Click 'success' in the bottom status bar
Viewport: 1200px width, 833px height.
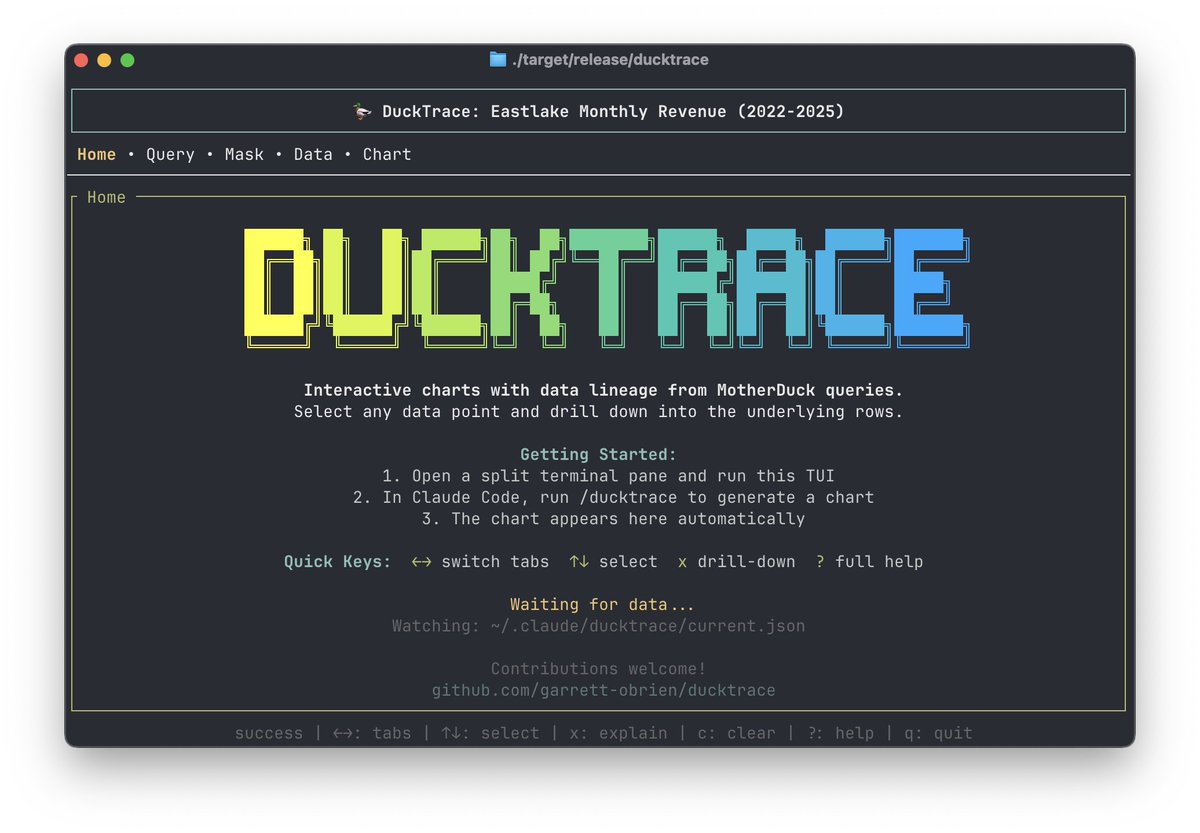click(268, 733)
